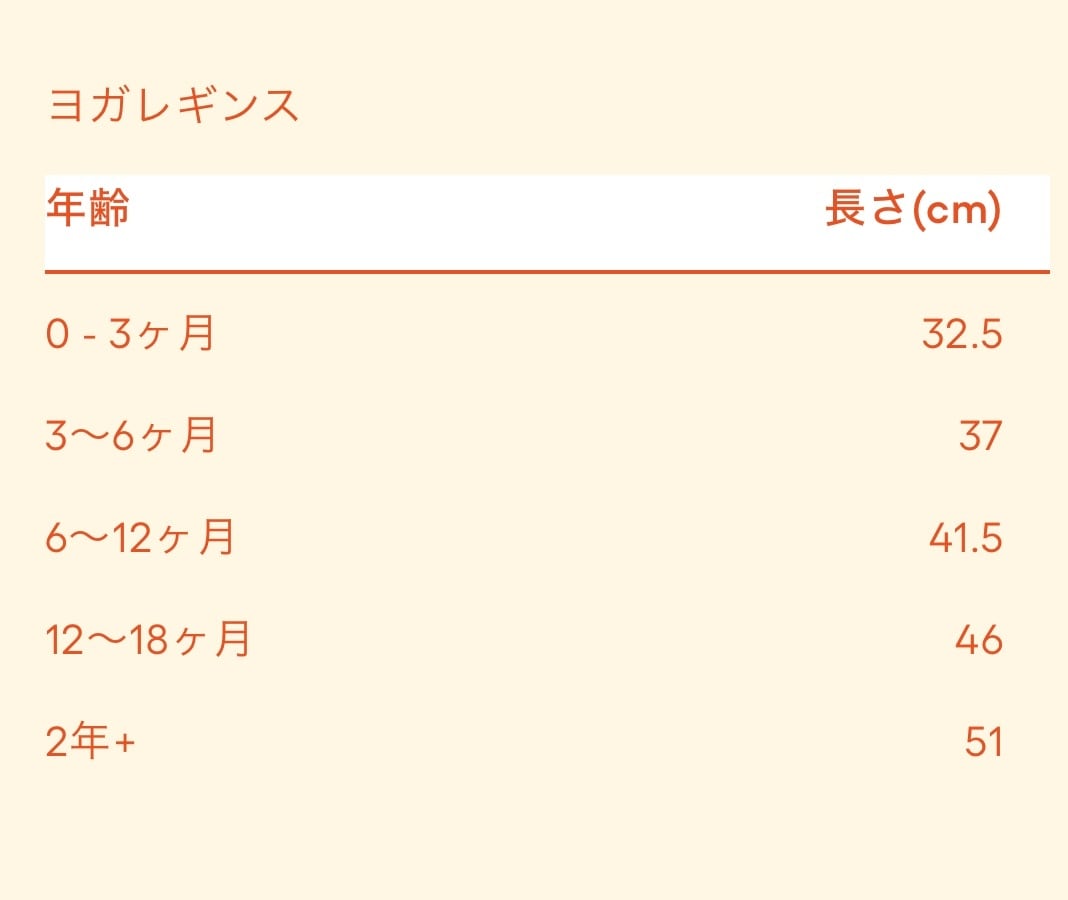Click the 2年+ age label

click(90, 743)
